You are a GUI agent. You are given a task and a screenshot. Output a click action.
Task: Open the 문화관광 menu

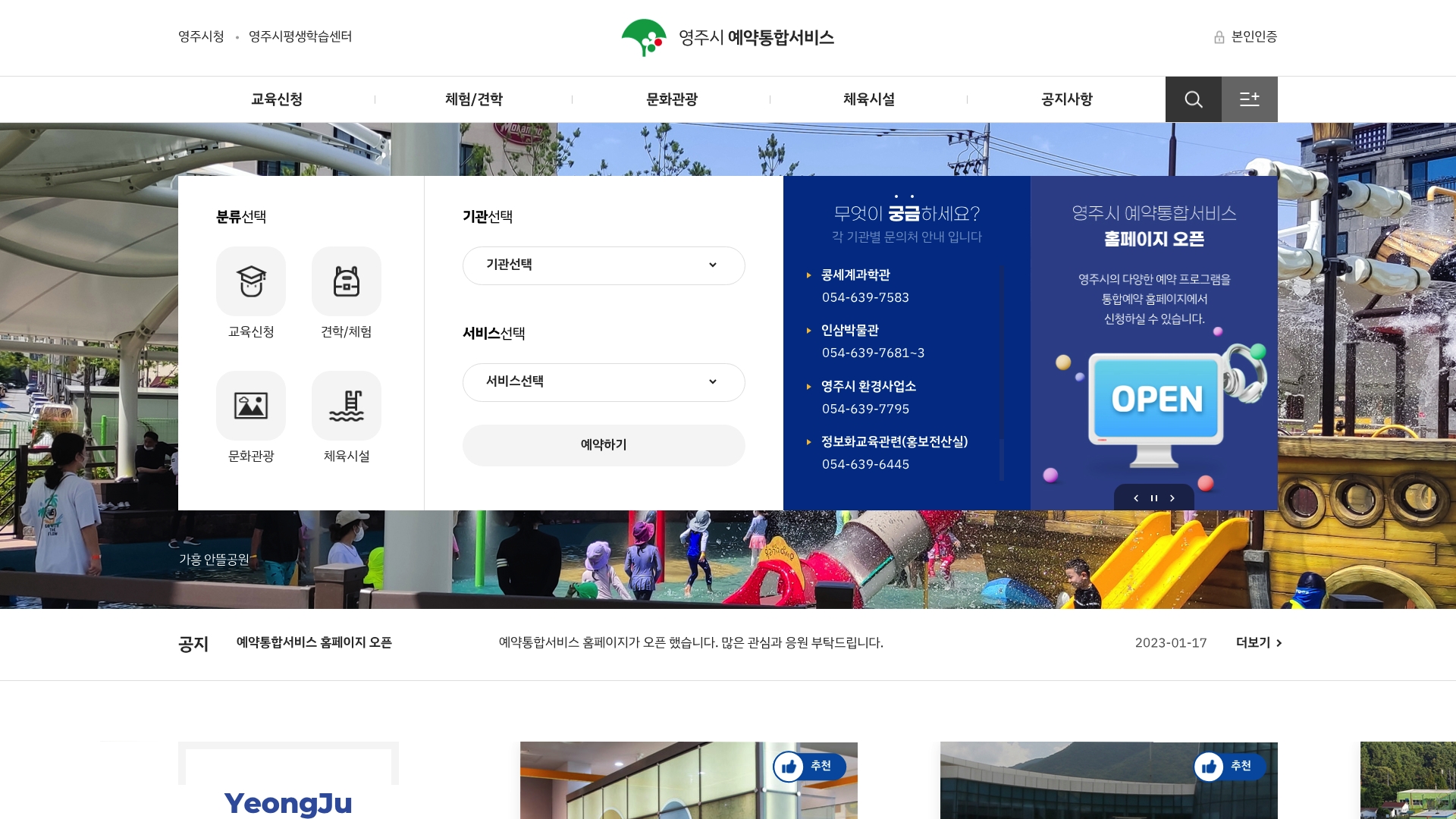(x=672, y=99)
